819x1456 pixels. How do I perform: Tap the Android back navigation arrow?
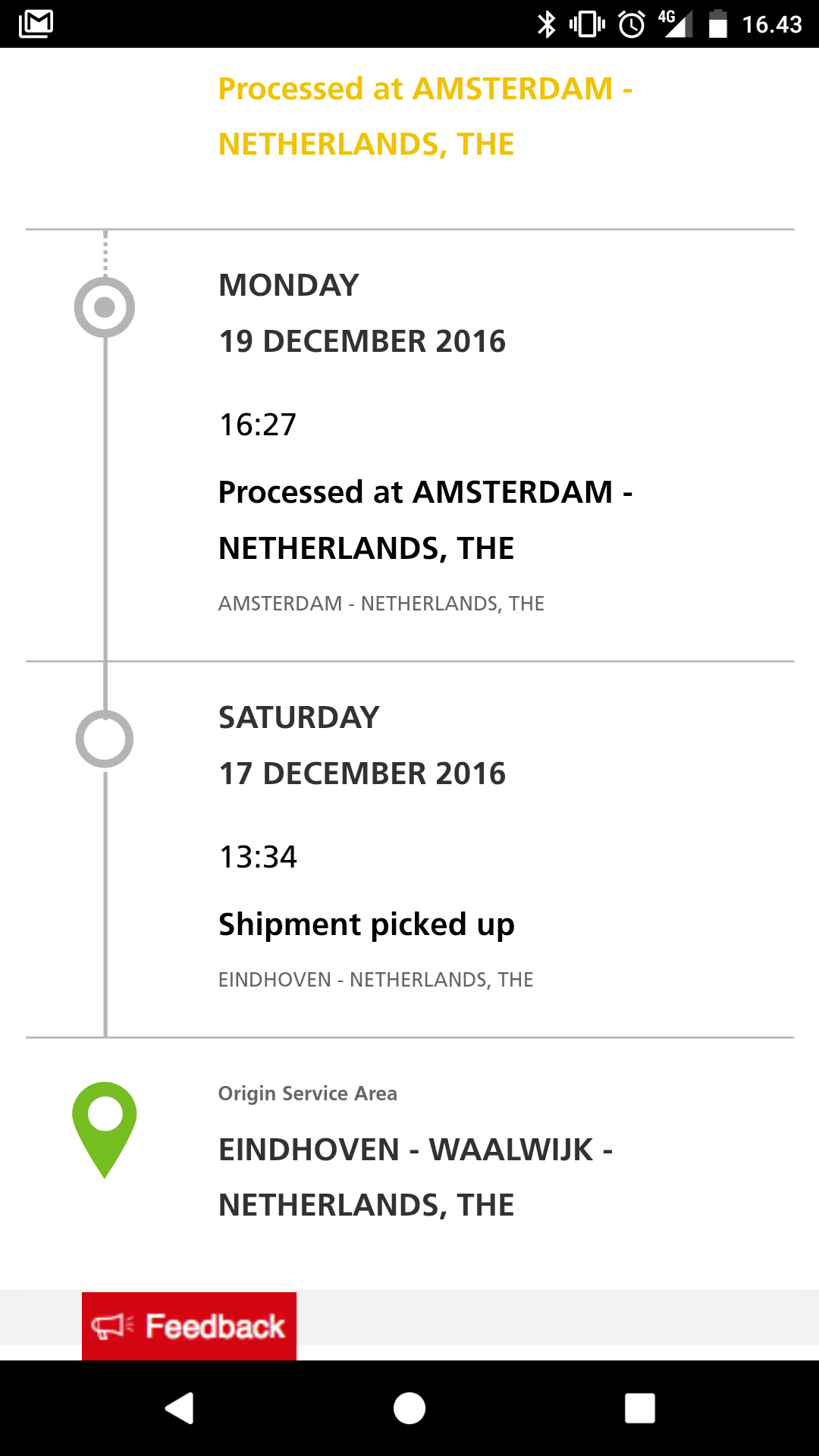[x=180, y=1408]
